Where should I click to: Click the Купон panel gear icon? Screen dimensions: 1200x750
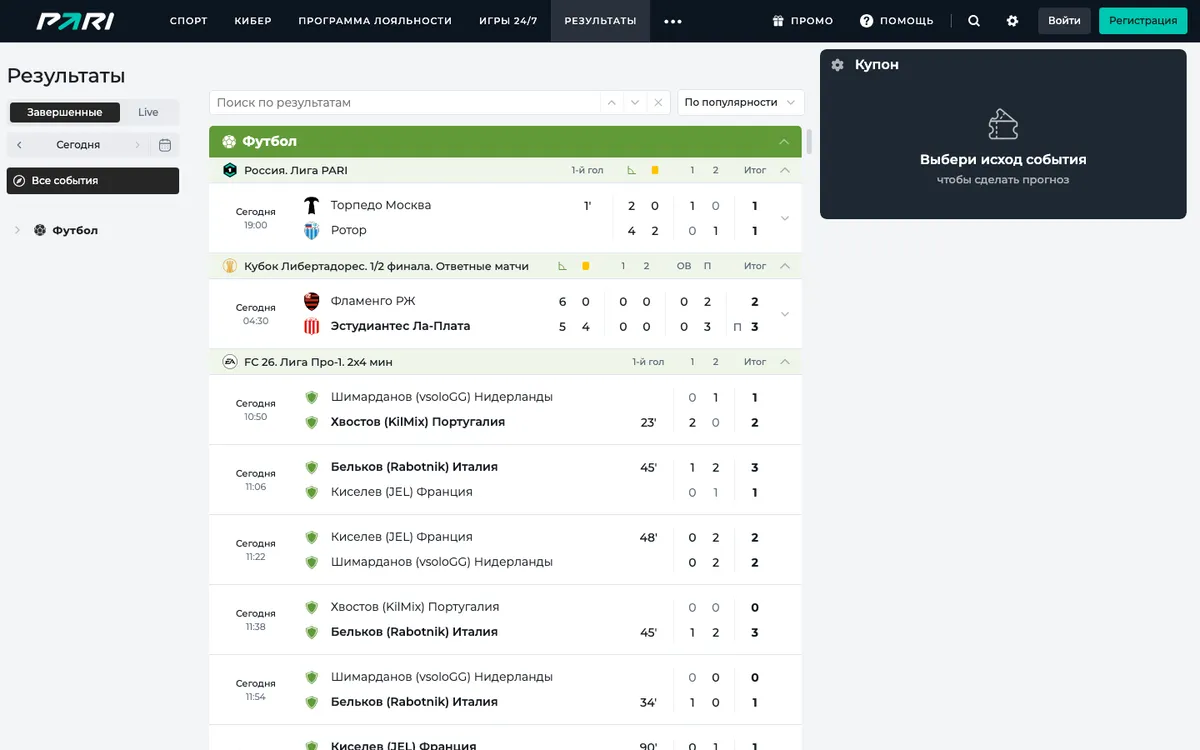point(838,65)
